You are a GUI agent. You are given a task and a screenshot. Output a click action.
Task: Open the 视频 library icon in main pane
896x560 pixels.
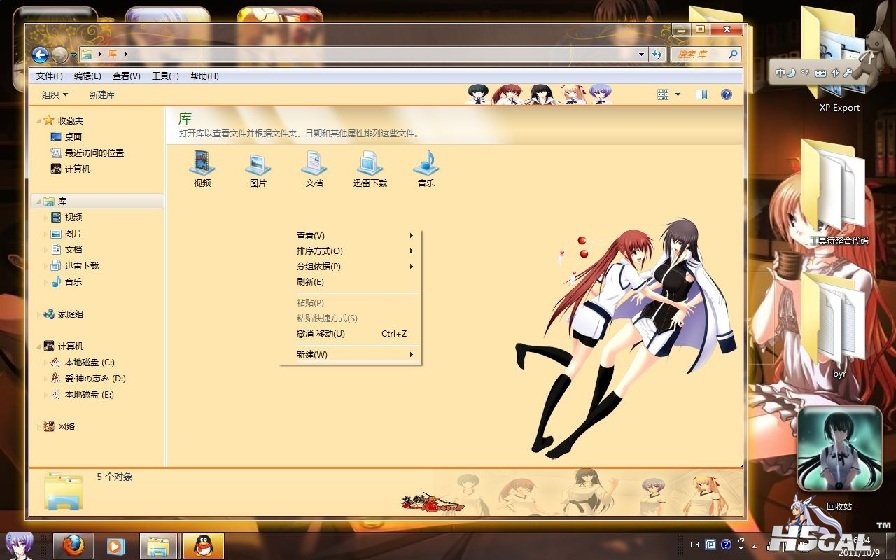tap(202, 168)
